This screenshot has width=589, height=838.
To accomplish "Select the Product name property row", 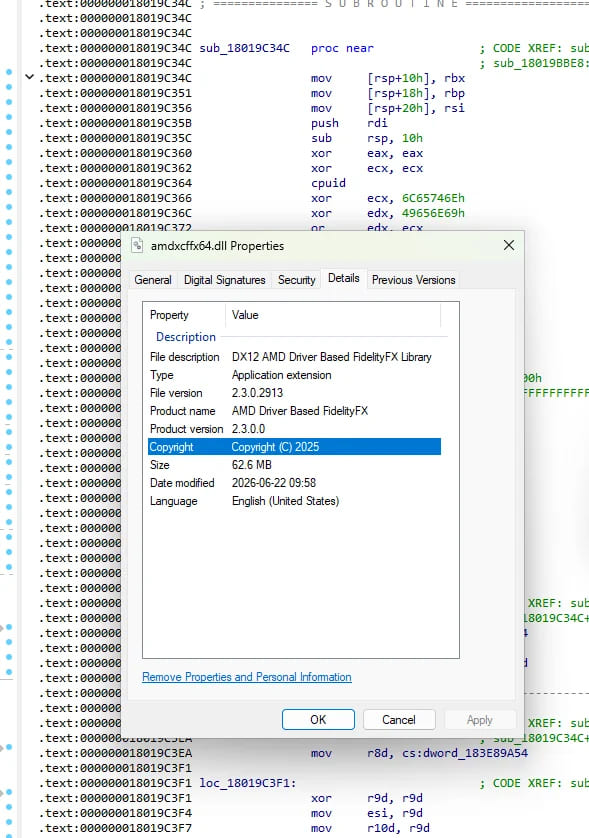I will pos(294,410).
